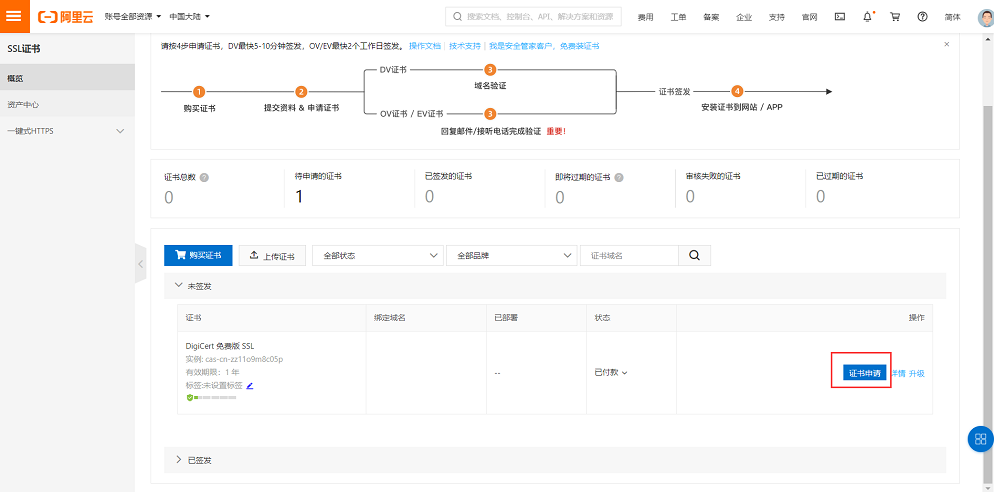Open the 全部品牌 brand filter dropdown
Image resolution: width=994 pixels, height=492 pixels.
[x=511, y=255]
